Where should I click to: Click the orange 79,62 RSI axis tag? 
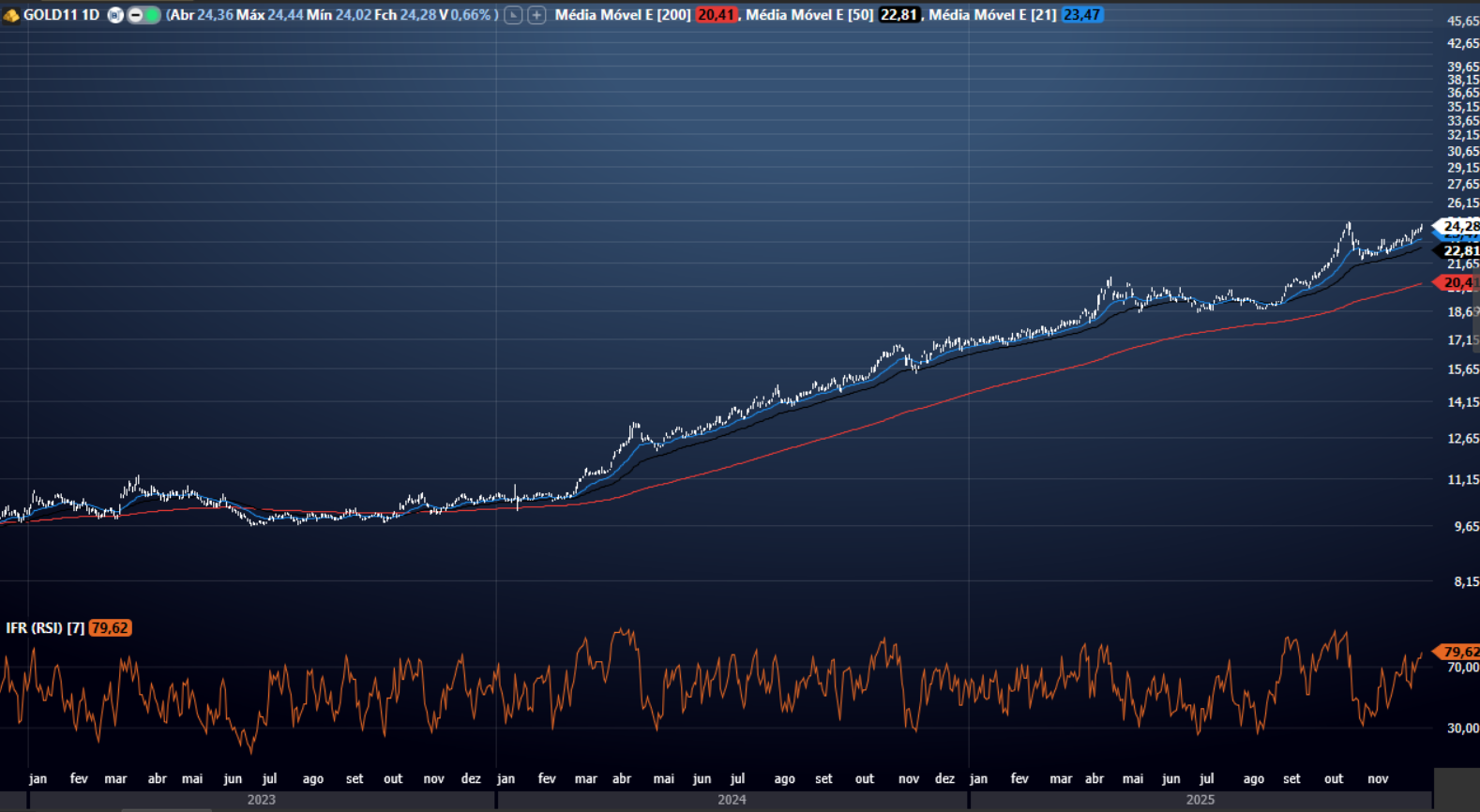pyautogui.click(x=1459, y=652)
